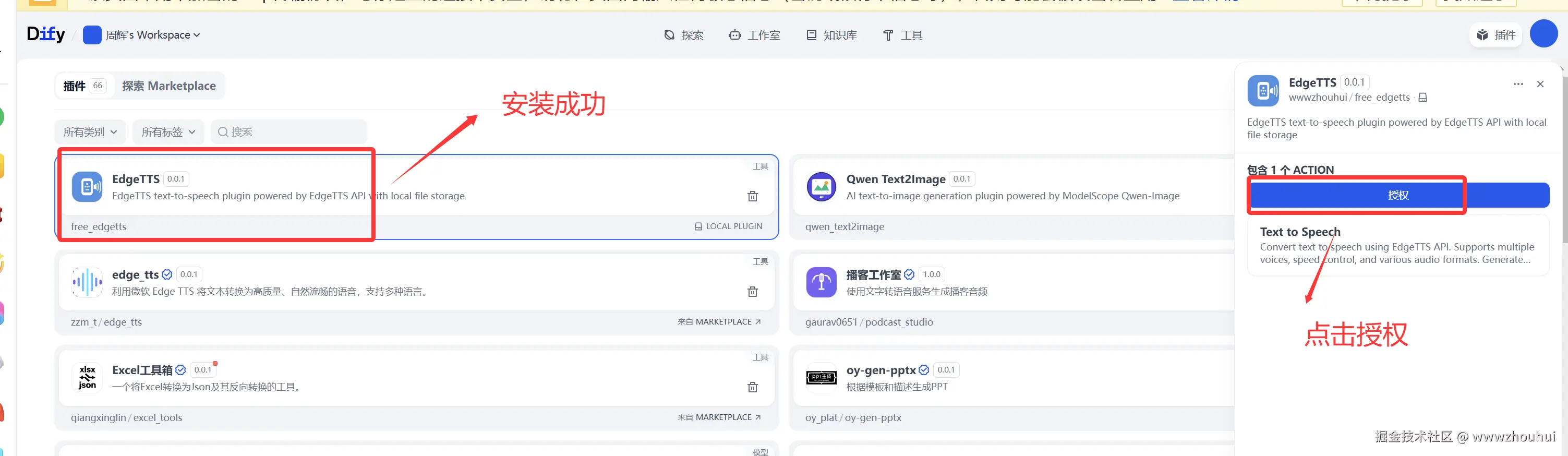Open the 工具 nav item
1568x456 pixels.
(x=903, y=35)
